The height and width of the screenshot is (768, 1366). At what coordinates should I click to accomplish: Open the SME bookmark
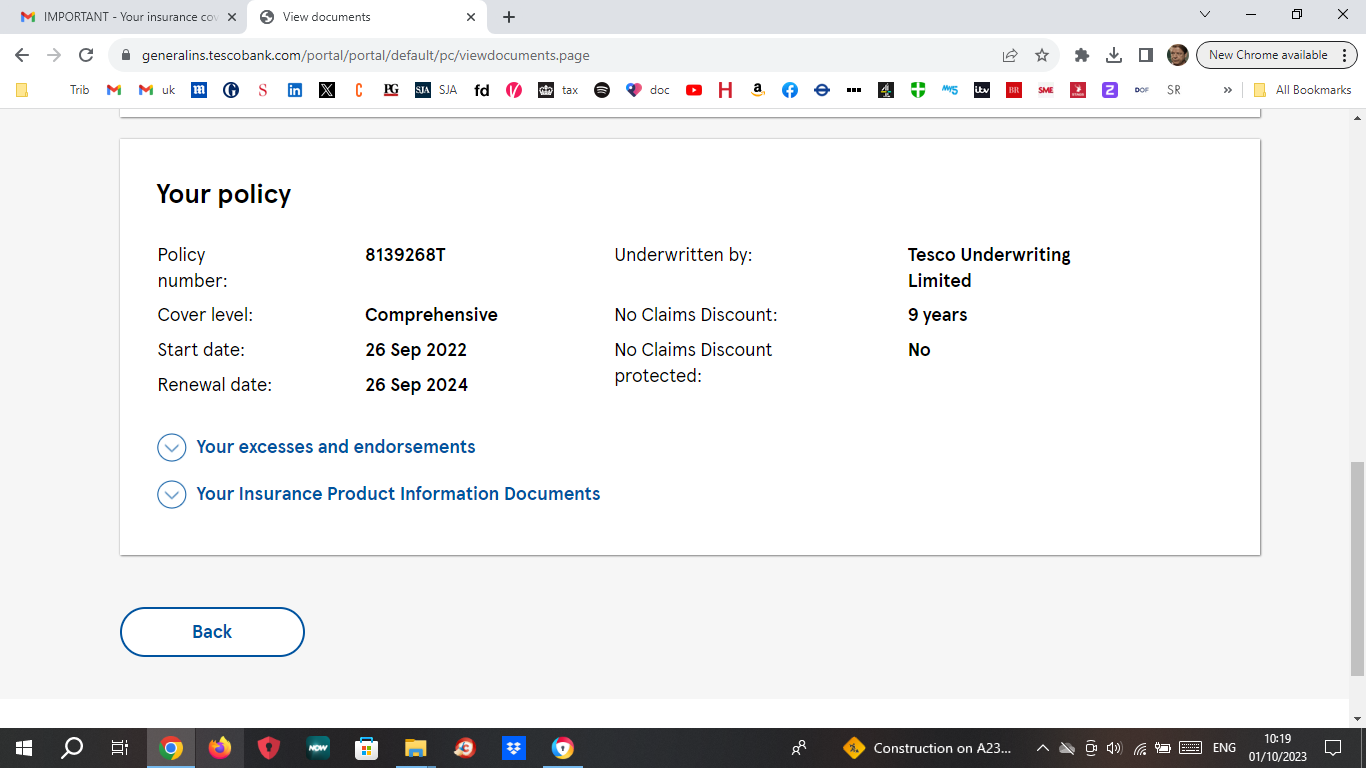(1046, 90)
